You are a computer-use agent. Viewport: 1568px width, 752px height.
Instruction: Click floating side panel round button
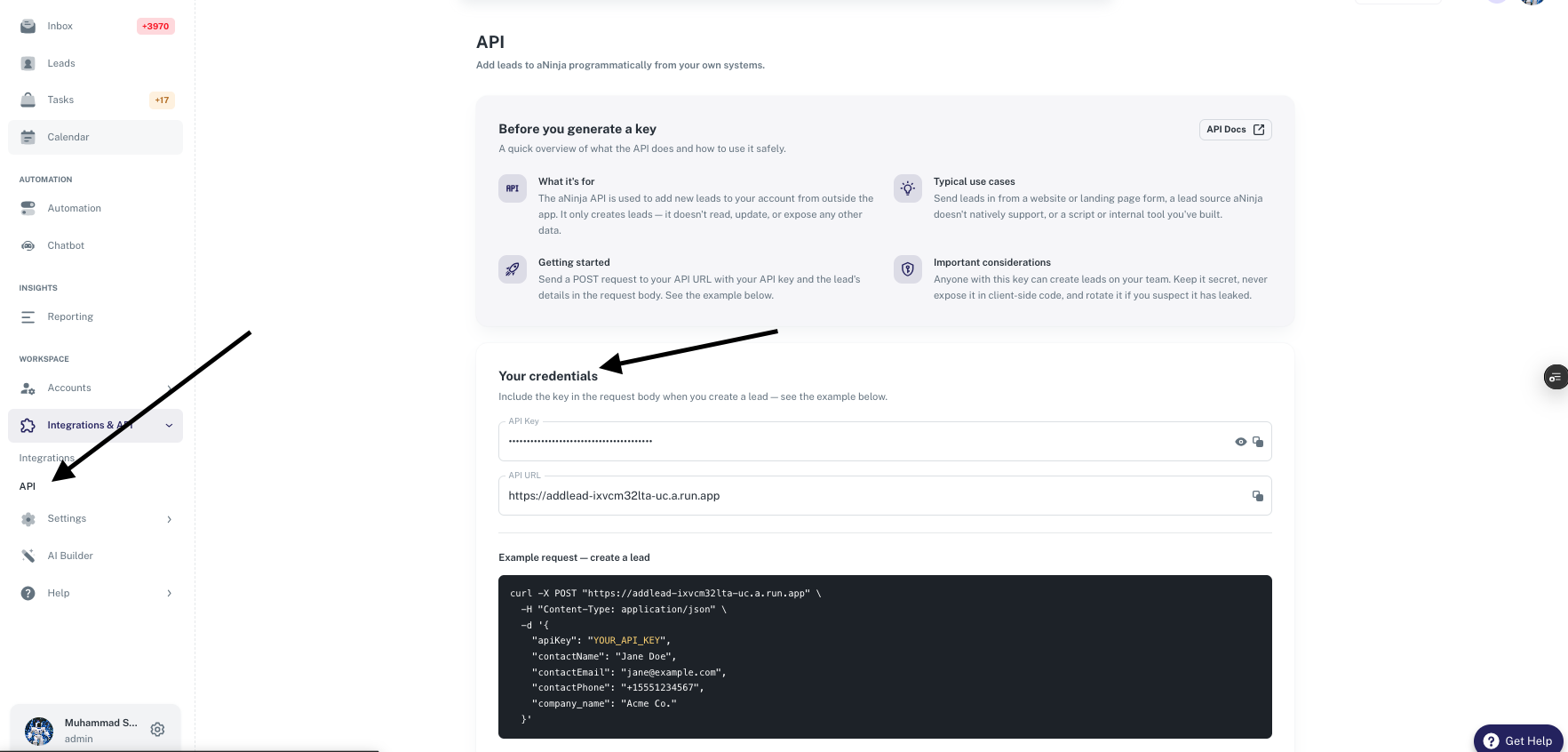(x=1555, y=377)
